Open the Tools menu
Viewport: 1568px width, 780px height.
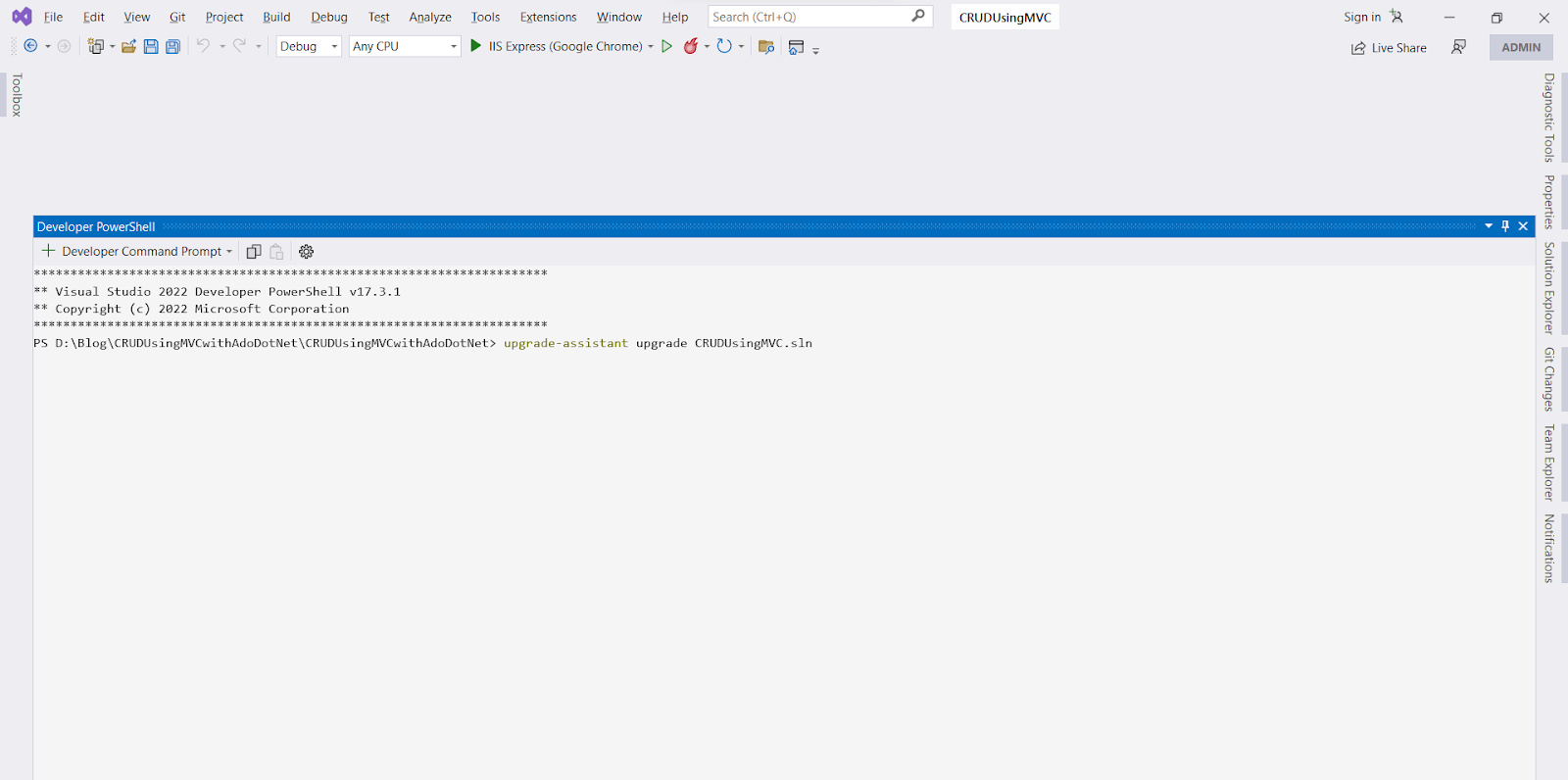pos(485,17)
